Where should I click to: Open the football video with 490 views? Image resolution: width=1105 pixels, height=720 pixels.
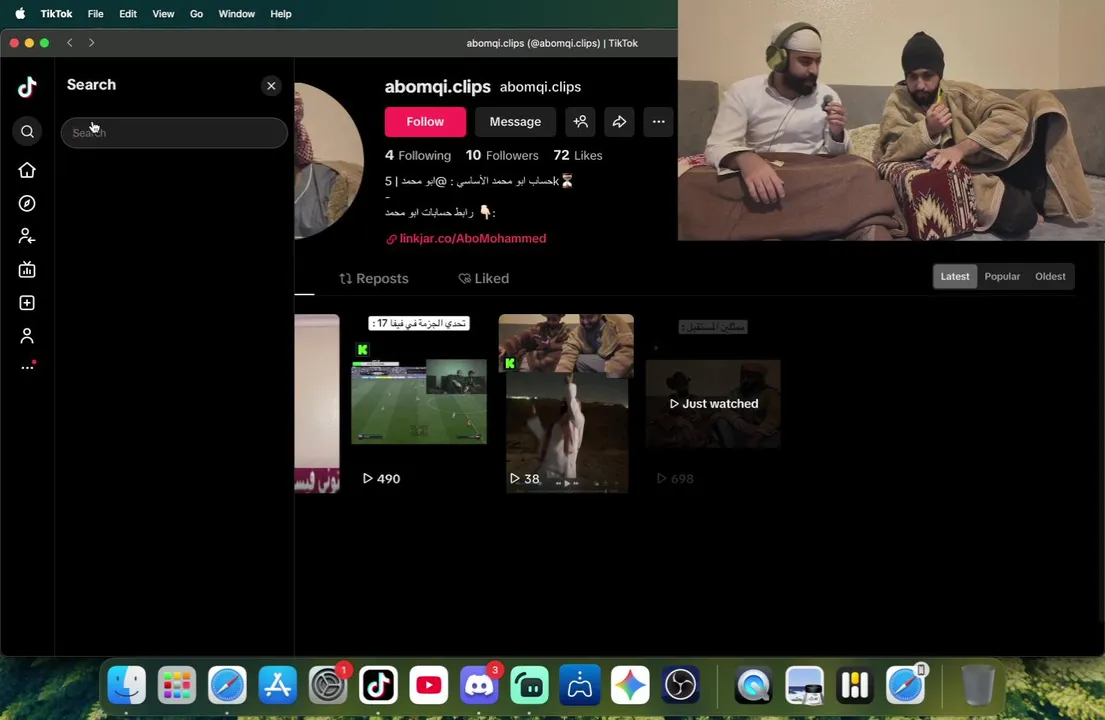click(419, 403)
